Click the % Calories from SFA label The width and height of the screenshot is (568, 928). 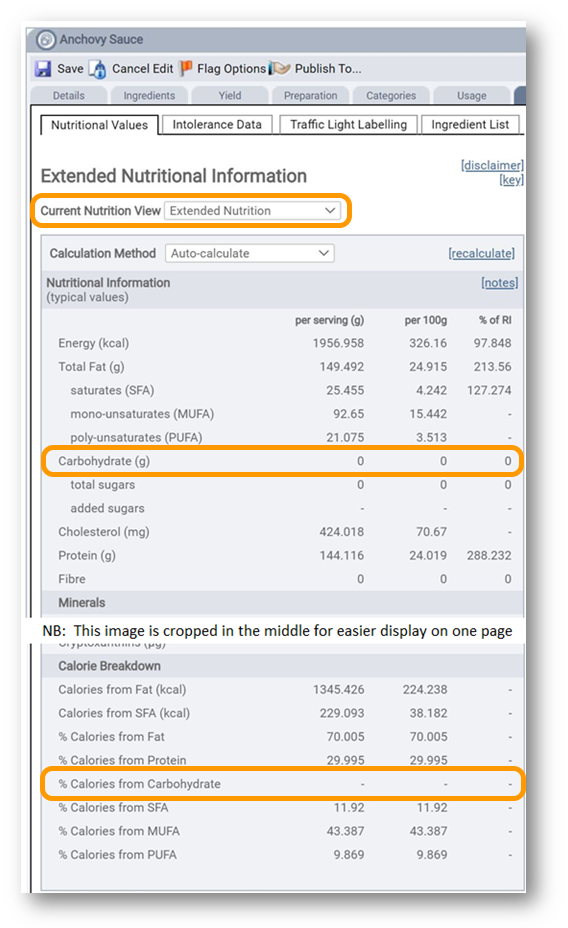point(113,808)
